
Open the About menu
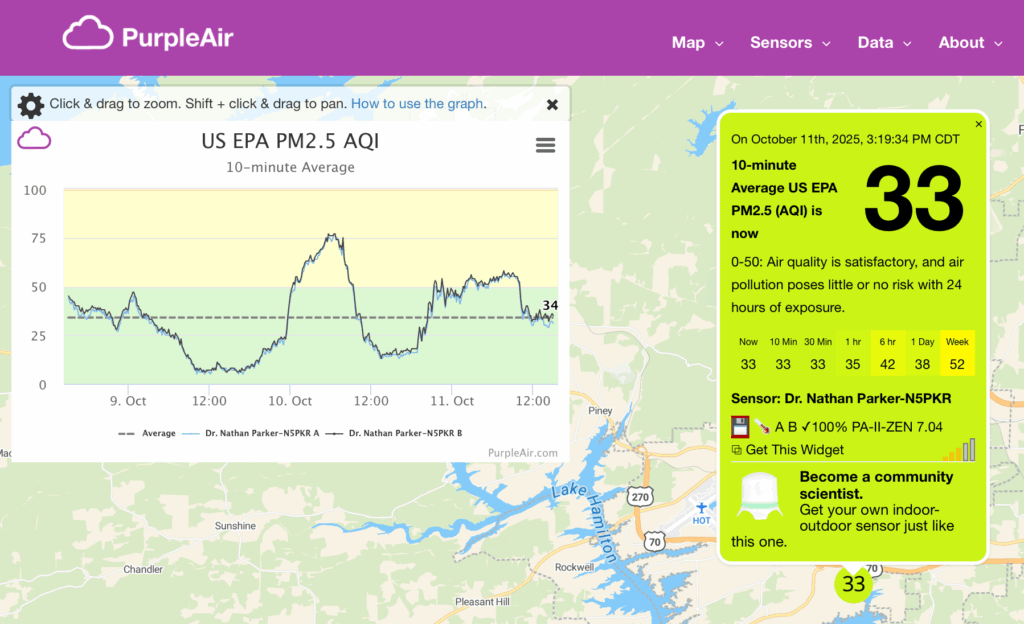coord(970,42)
